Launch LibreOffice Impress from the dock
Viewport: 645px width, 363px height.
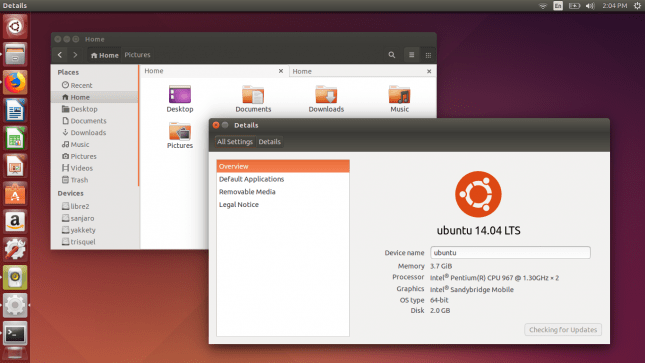(15, 166)
